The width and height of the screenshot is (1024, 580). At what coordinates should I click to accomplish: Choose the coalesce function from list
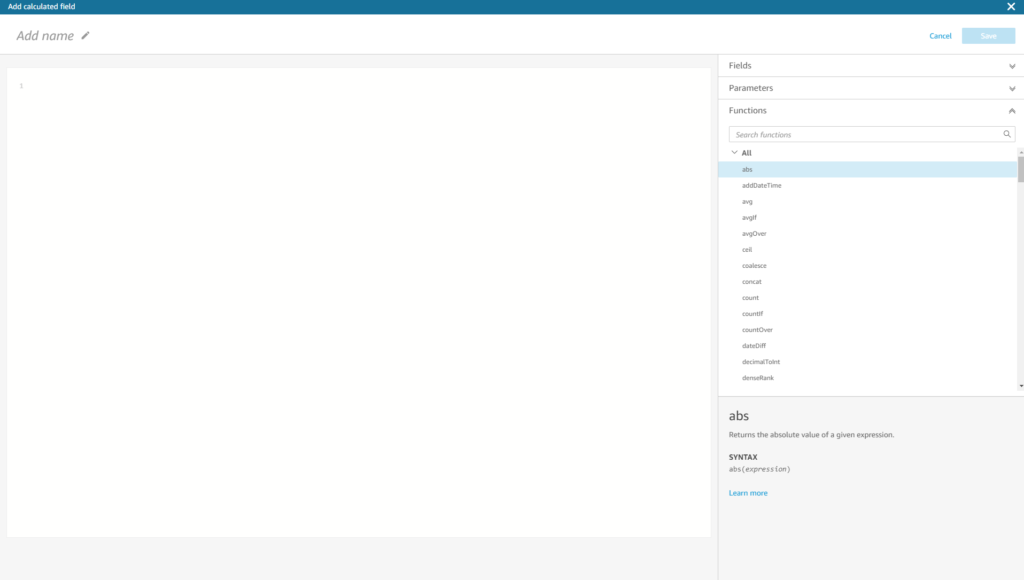click(x=754, y=266)
